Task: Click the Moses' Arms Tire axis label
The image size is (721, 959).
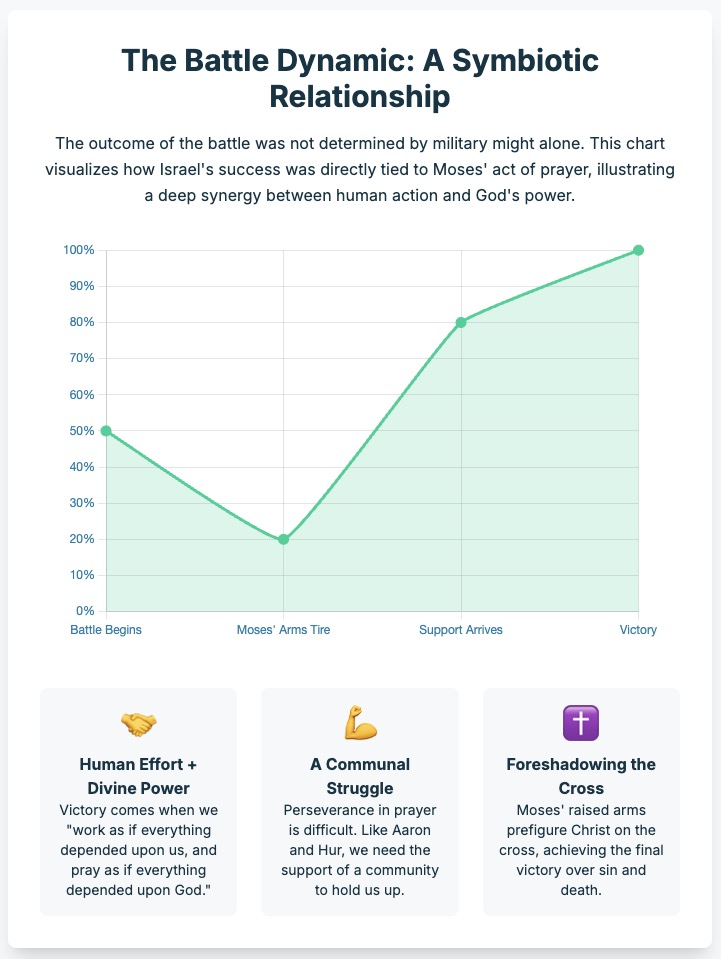Action: [284, 630]
